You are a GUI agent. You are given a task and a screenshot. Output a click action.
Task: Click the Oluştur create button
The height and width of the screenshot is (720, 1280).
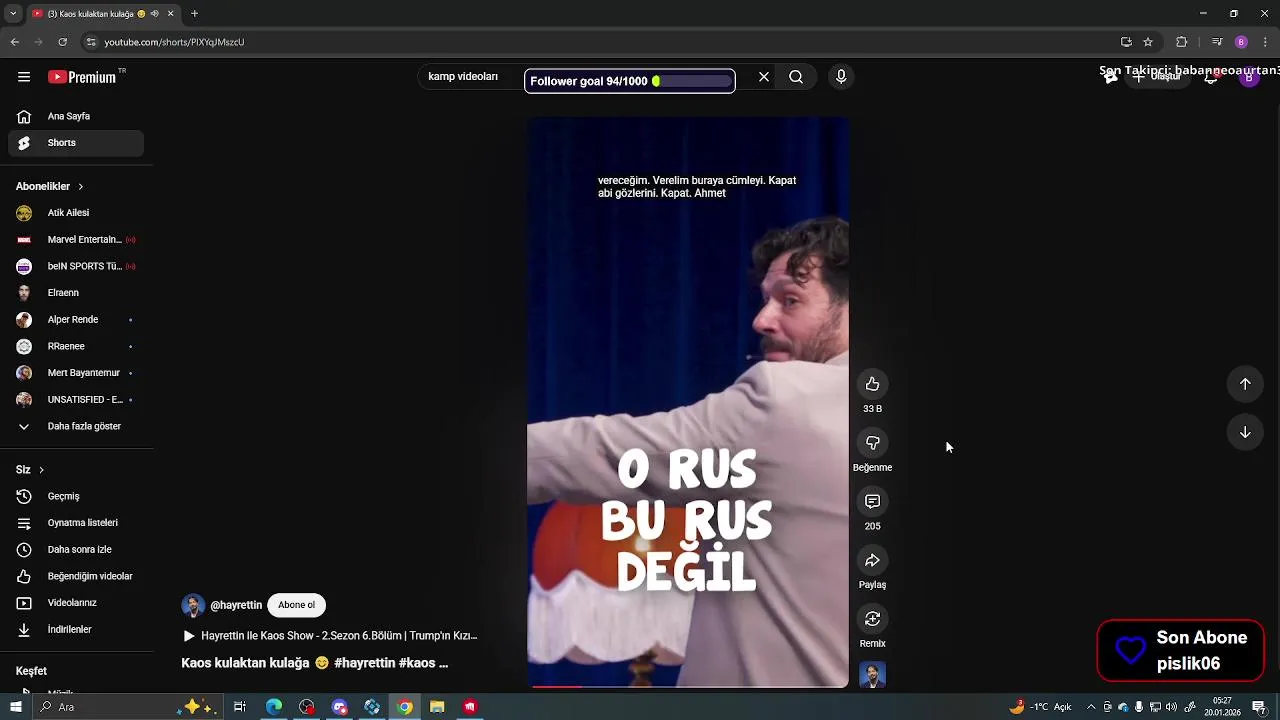tap(1157, 77)
